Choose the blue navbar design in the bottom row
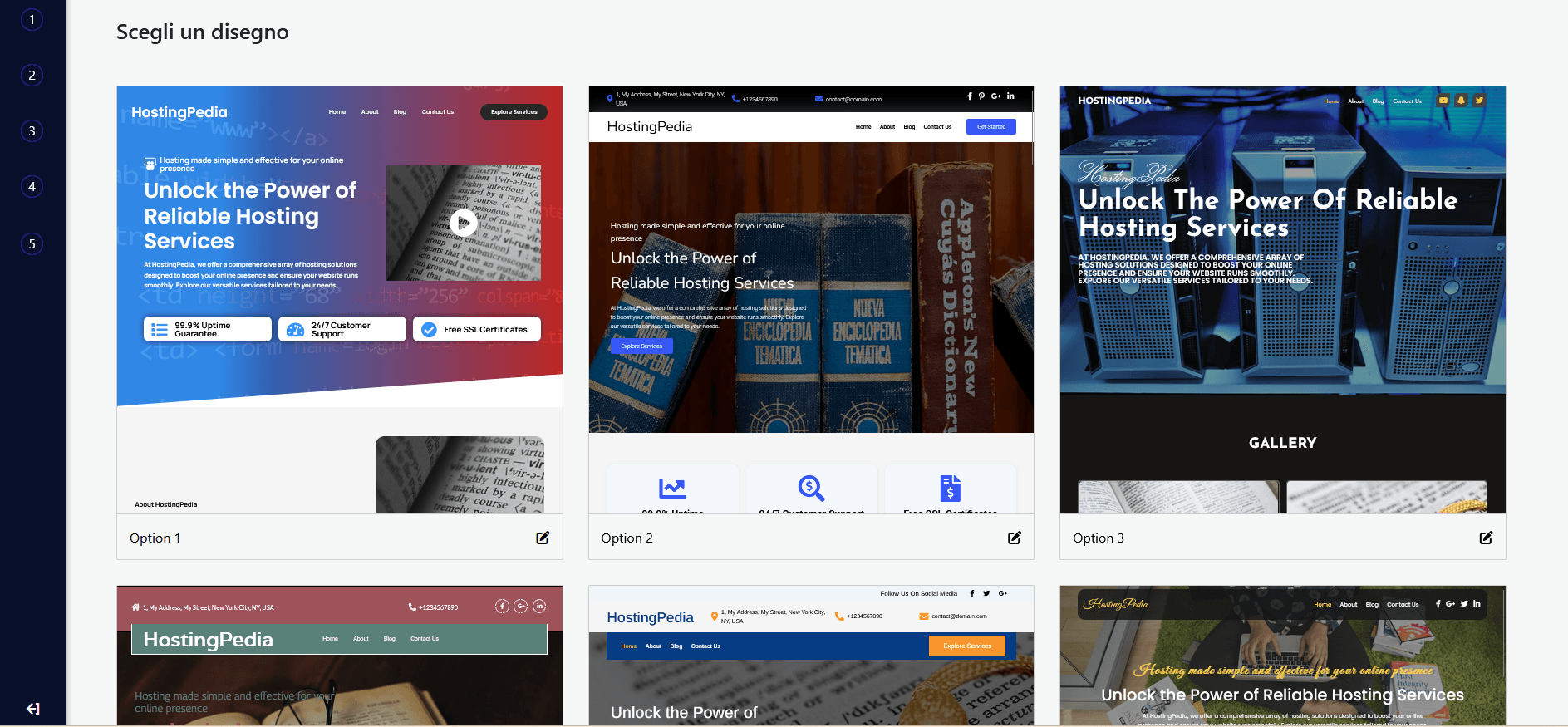The height and width of the screenshot is (727, 1568). [x=811, y=656]
